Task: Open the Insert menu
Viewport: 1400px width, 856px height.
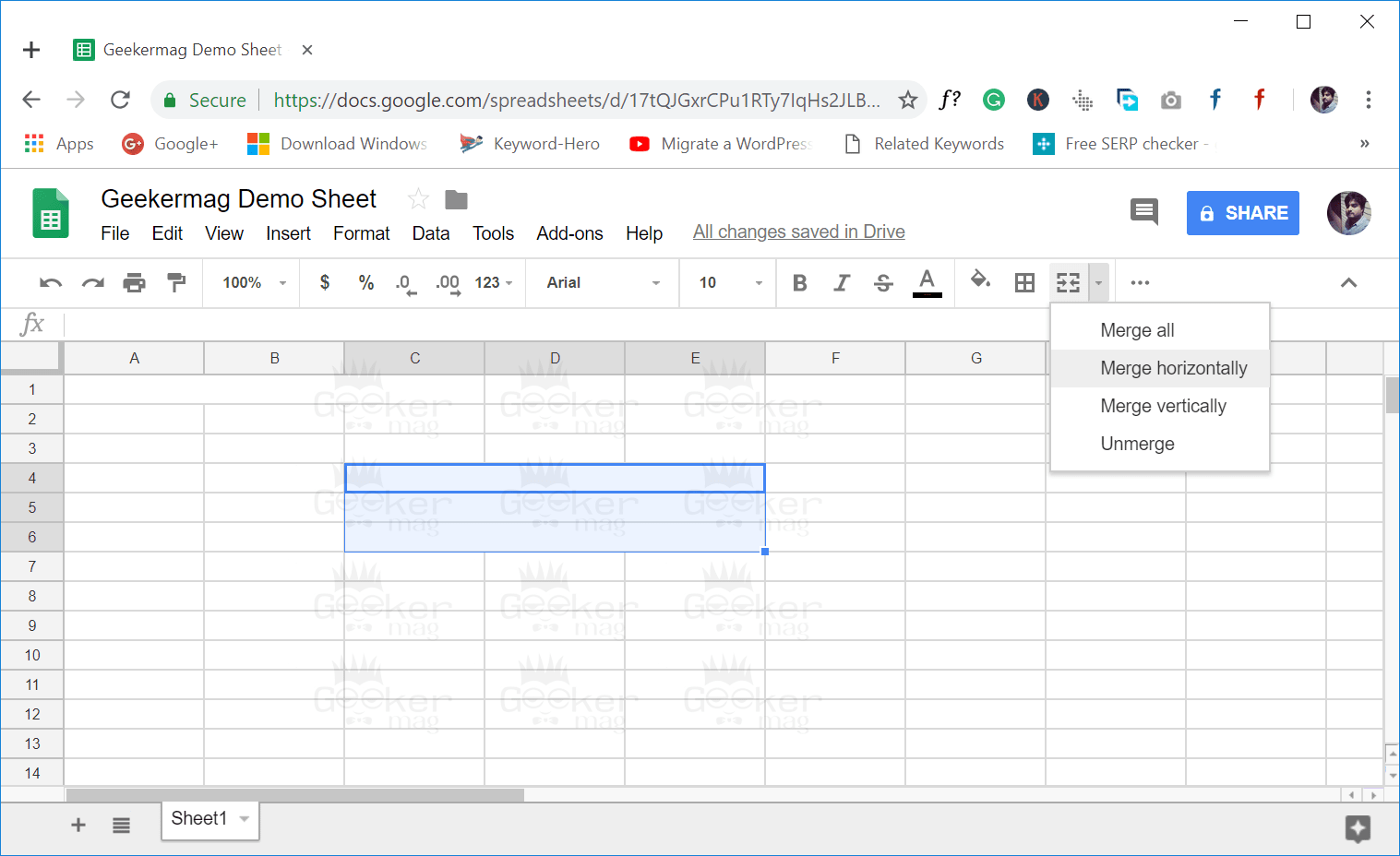Action: 288,233
